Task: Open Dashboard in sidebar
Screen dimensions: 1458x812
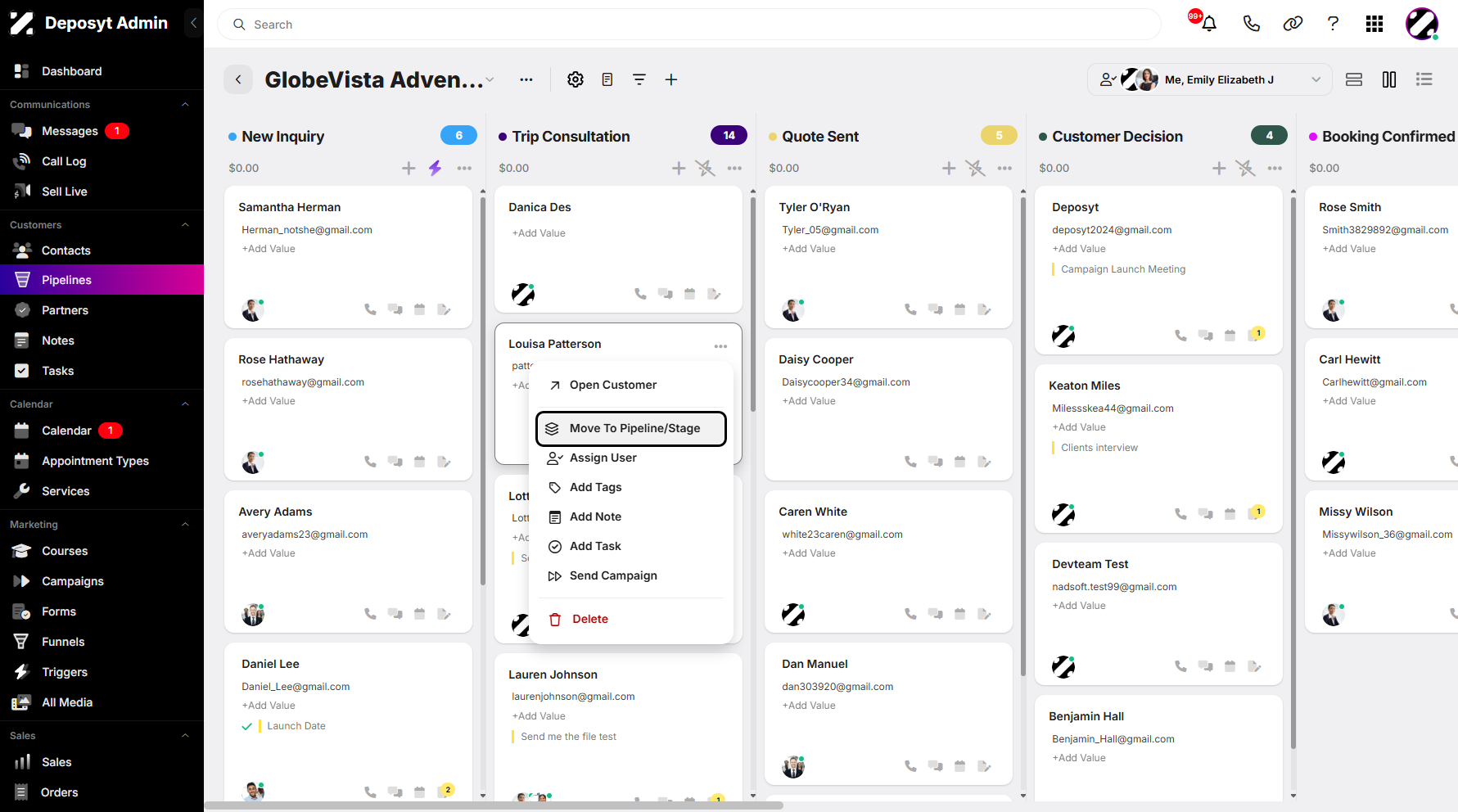Action: click(x=102, y=71)
